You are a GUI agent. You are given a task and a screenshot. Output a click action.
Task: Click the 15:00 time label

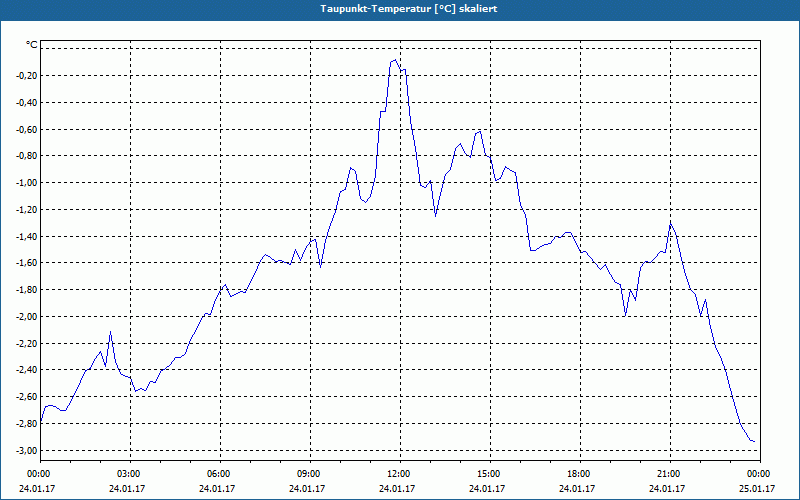coord(490,474)
